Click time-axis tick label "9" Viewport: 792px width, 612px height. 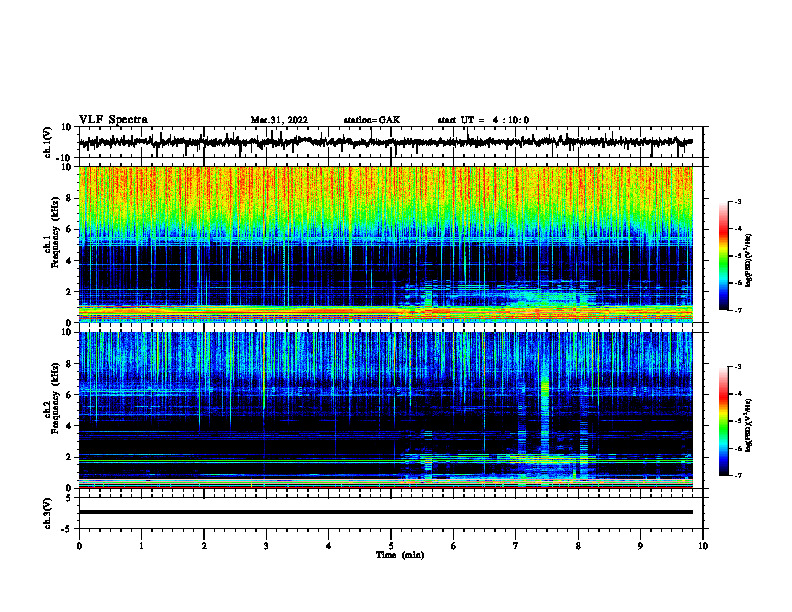[640, 546]
